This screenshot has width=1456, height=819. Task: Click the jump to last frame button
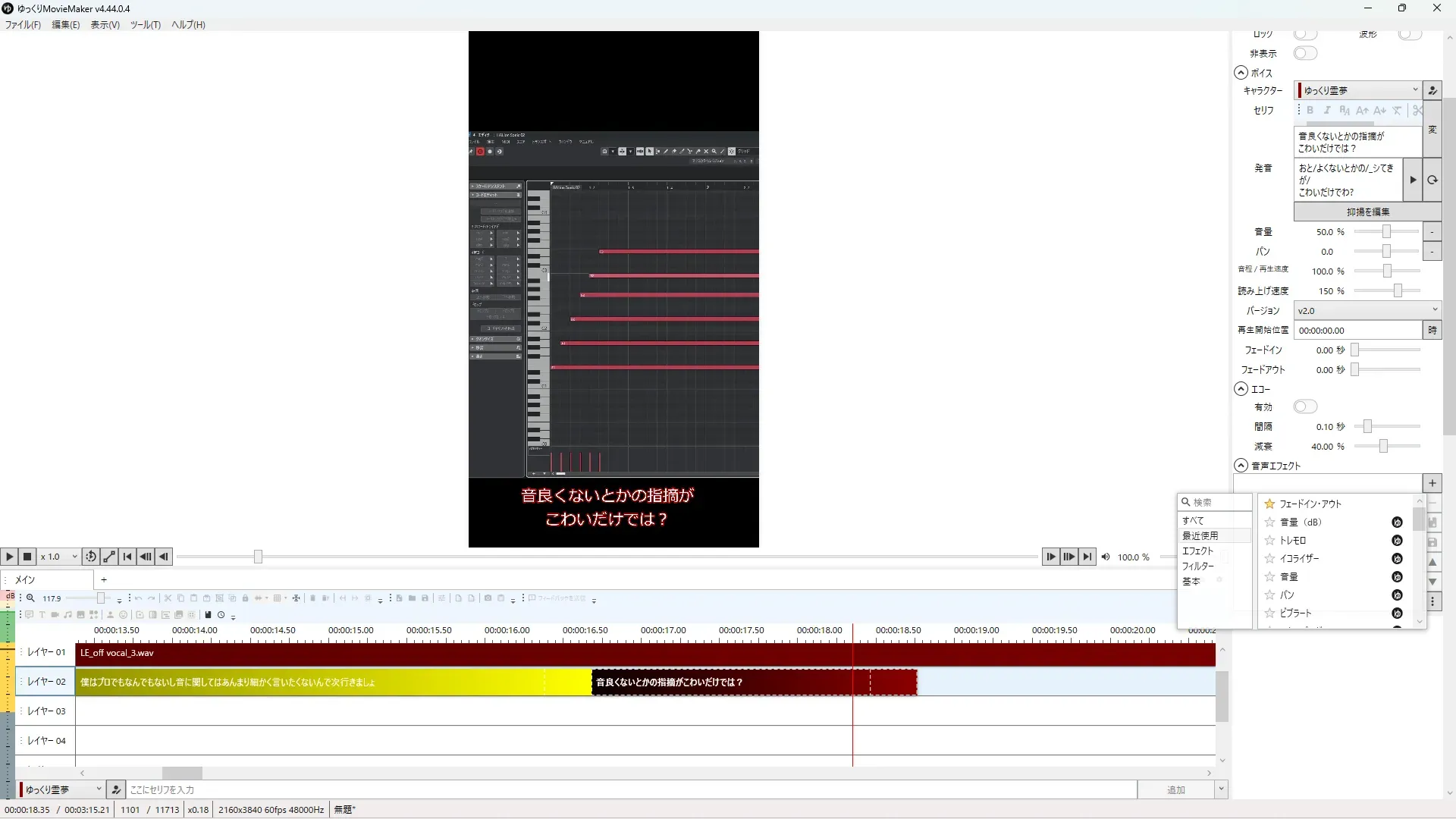coord(1087,557)
